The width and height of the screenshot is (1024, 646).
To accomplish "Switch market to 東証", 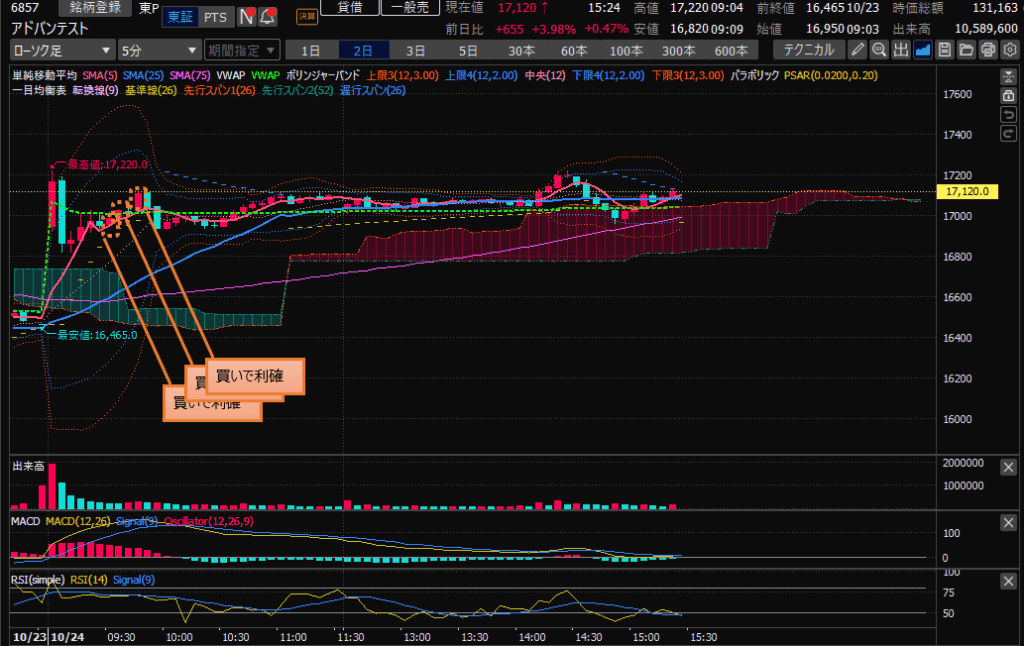I will (x=180, y=17).
